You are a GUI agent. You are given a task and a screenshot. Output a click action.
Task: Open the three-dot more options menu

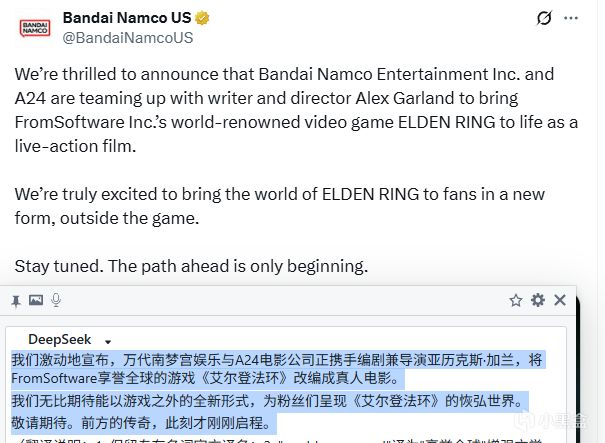coord(571,18)
